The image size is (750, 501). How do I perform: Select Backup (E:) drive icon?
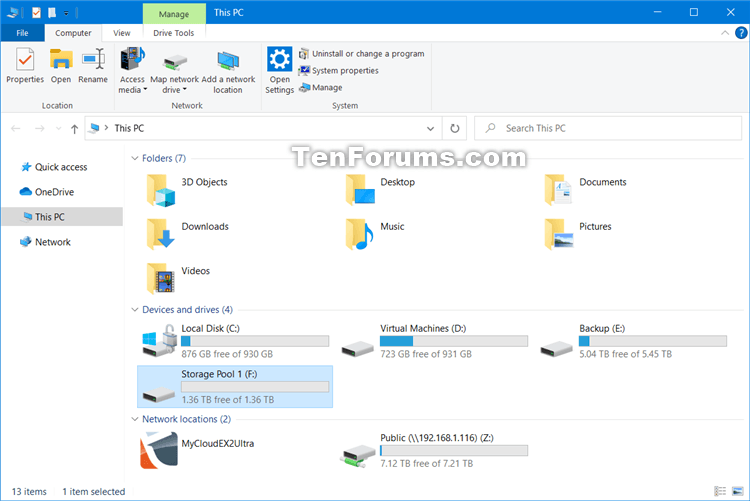click(557, 348)
